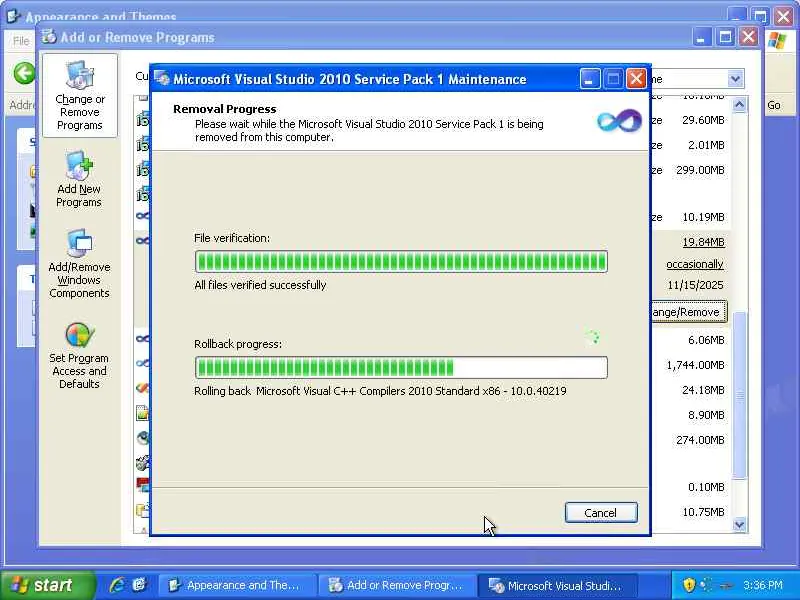Click the Rollback progress bar
Viewport: 800px width, 600px height.
(x=401, y=367)
